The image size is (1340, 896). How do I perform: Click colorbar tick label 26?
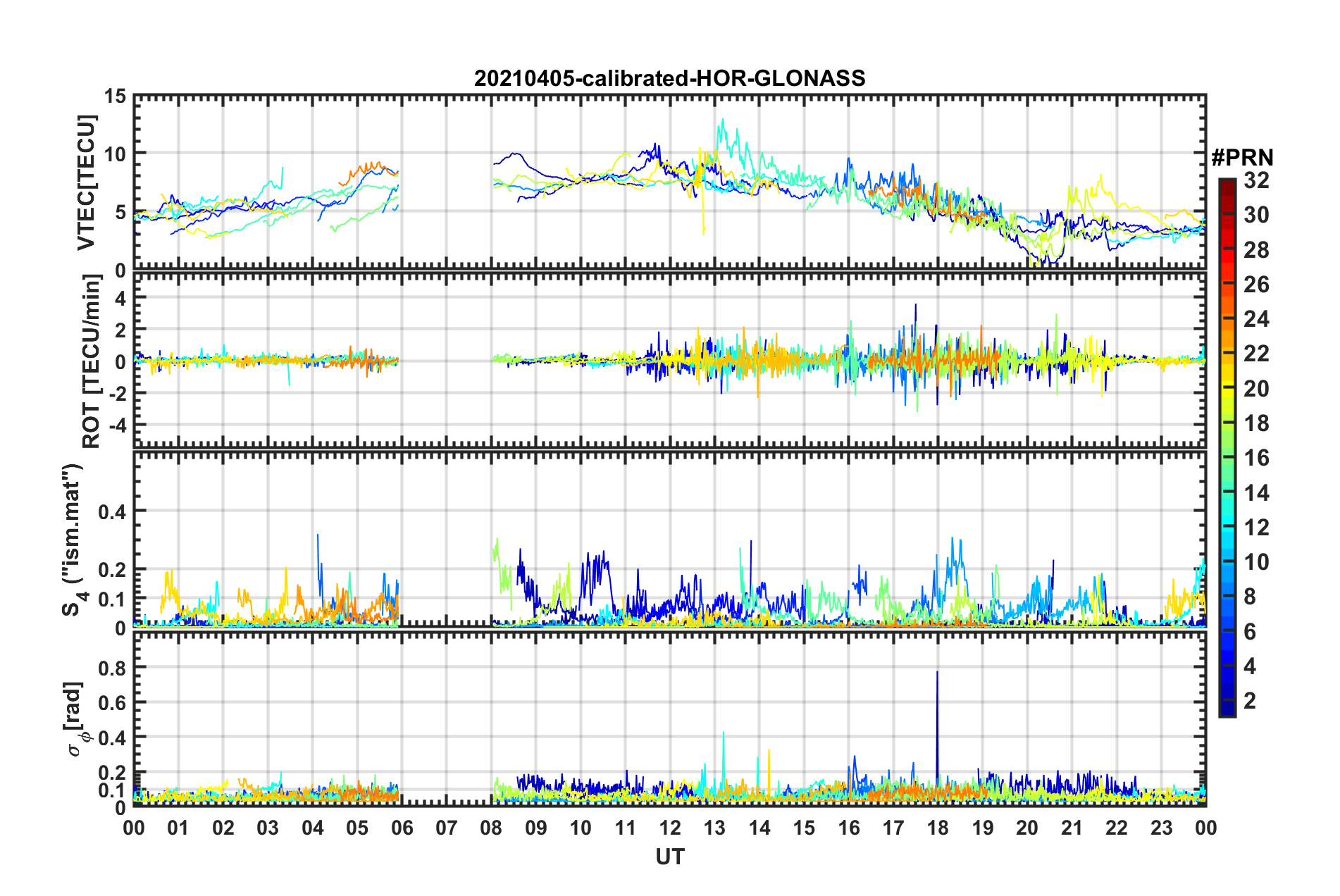[1255, 285]
